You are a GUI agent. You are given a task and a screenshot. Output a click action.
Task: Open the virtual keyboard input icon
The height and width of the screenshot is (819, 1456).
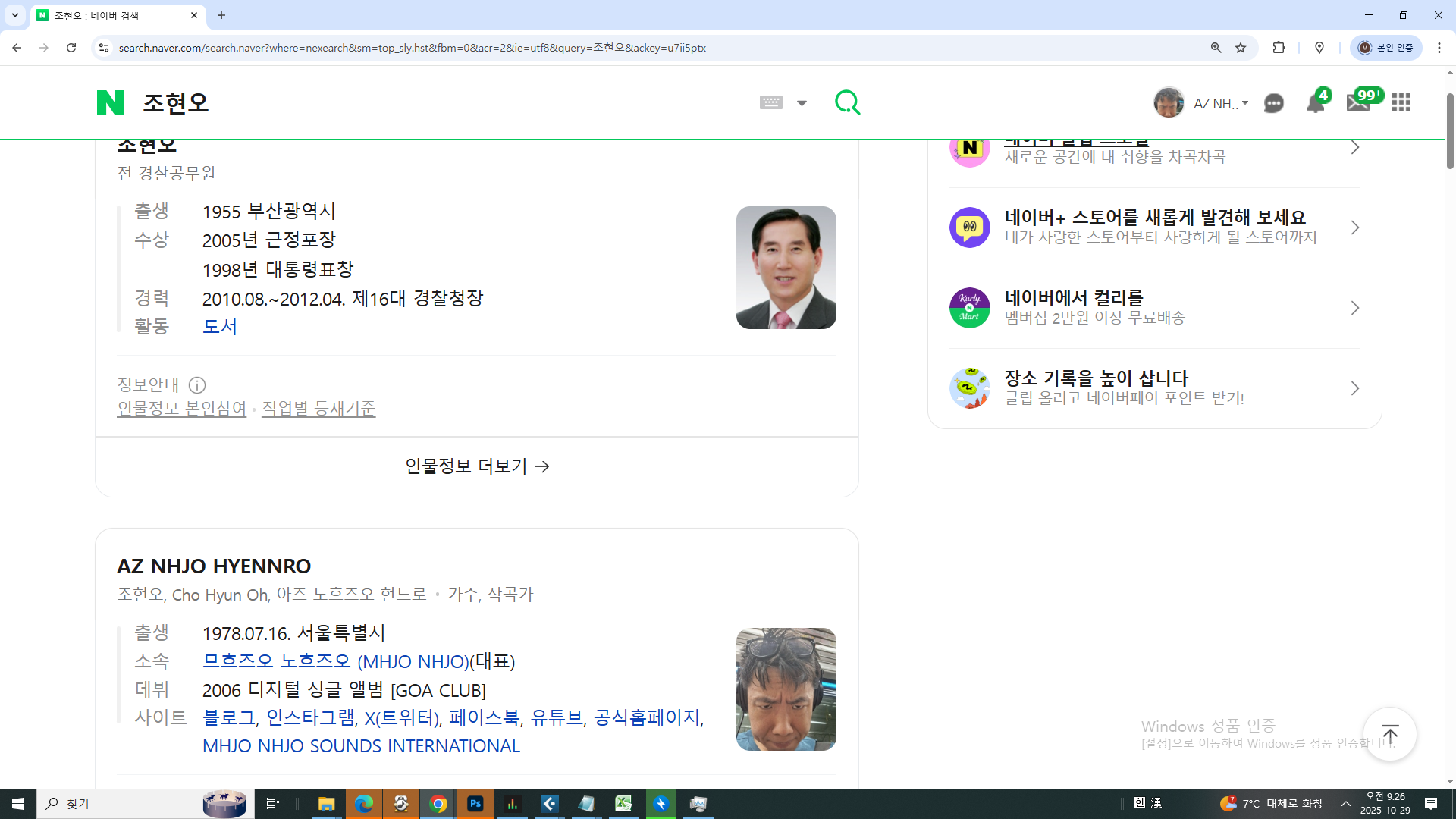tap(770, 102)
